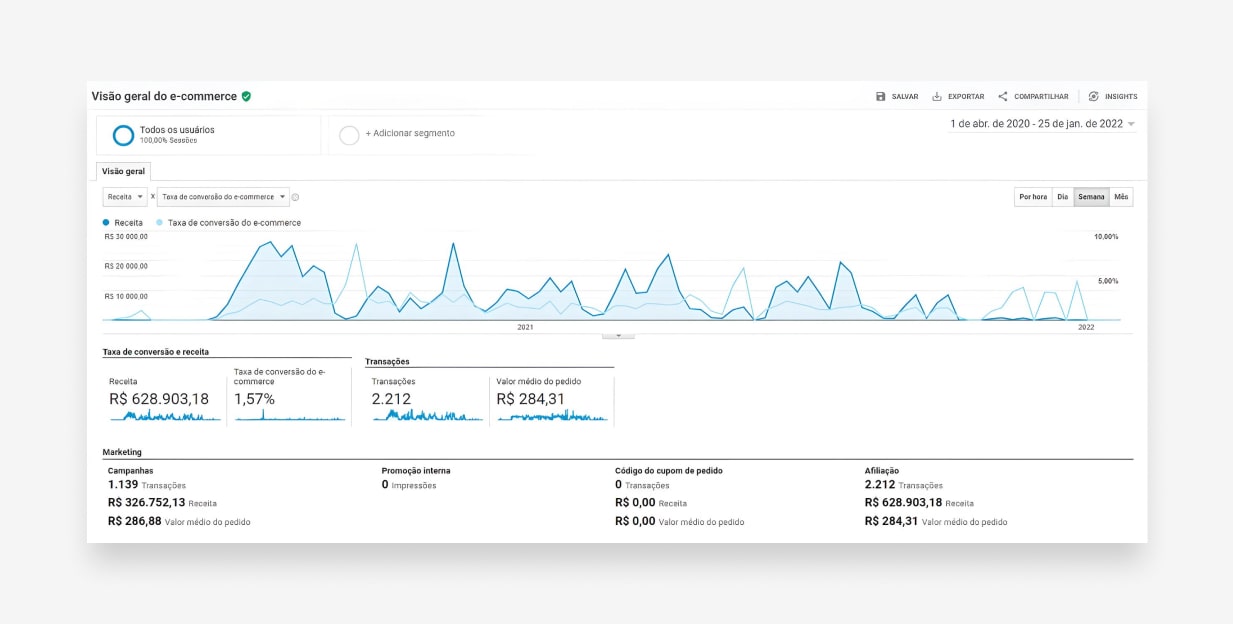Click the Marketing section heading

click(x=122, y=452)
